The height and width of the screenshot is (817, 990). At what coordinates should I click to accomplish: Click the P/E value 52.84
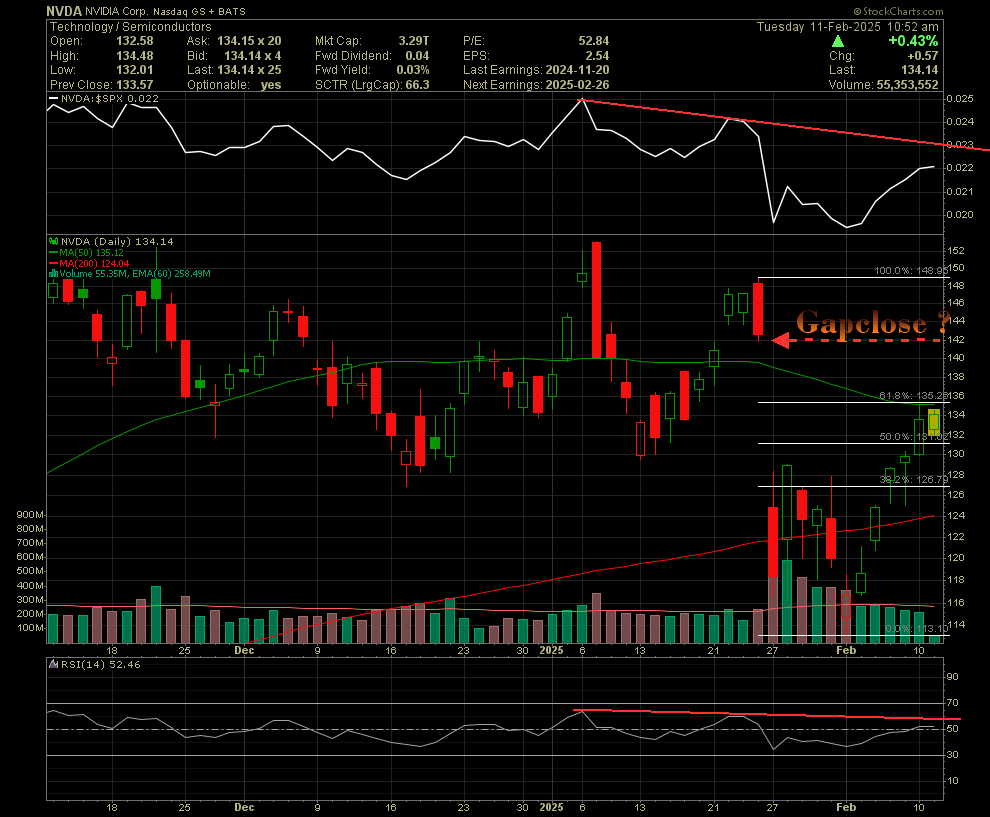tap(593, 41)
